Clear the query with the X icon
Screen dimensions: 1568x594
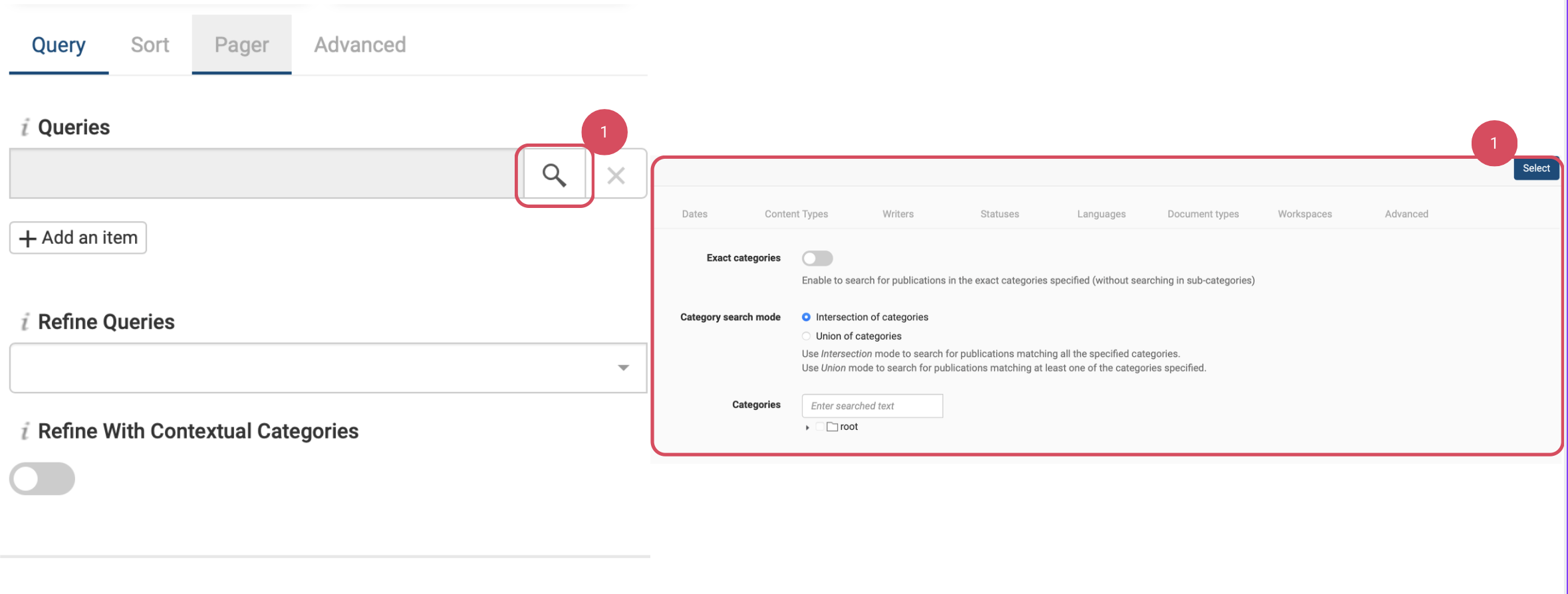coord(616,175)
